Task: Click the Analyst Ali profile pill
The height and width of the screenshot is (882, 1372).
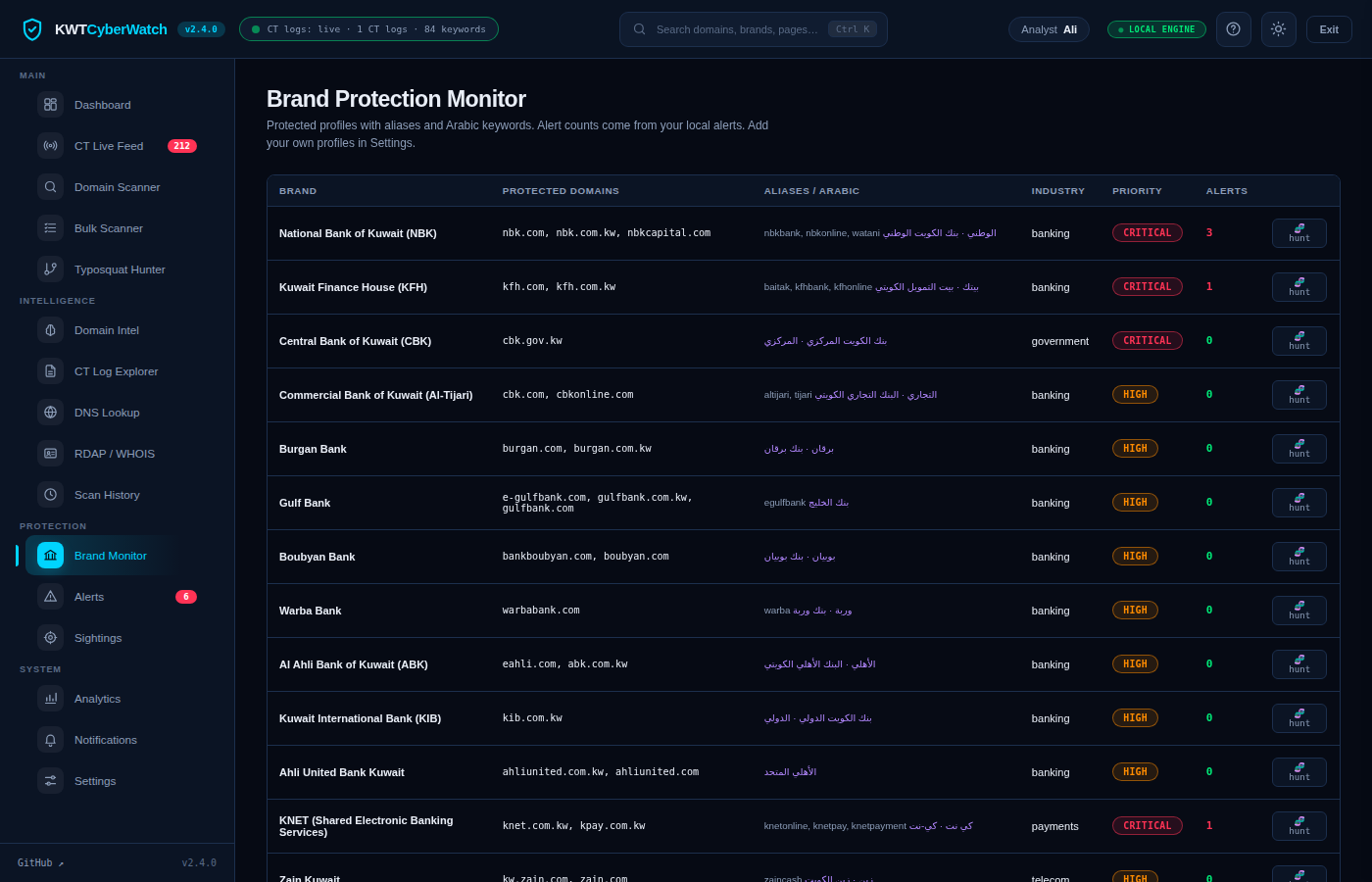Action: [x=1049, y=29]
